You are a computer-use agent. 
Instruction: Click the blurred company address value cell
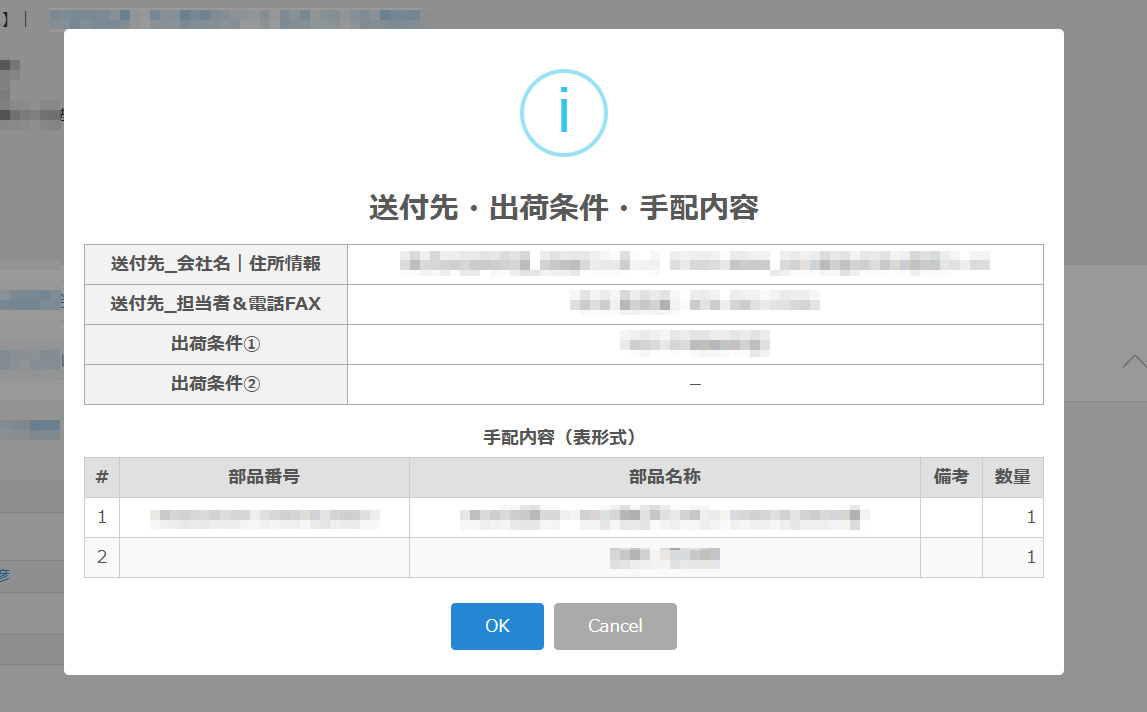click(x=695, y=264)
